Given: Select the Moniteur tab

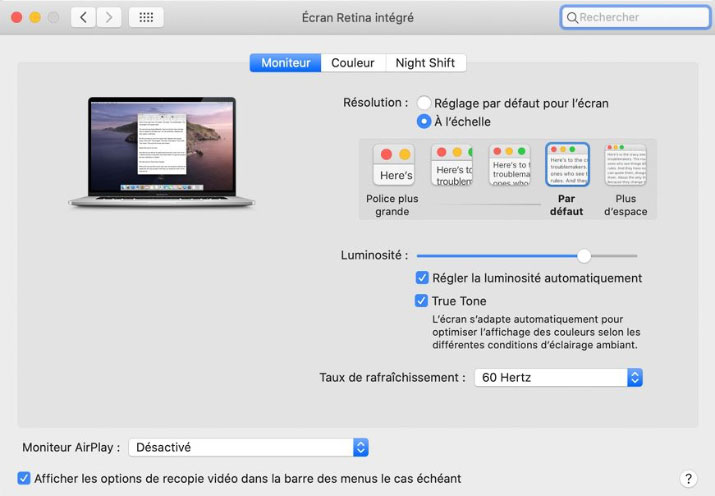Looking at the screenshot, I should click(285, 63).
